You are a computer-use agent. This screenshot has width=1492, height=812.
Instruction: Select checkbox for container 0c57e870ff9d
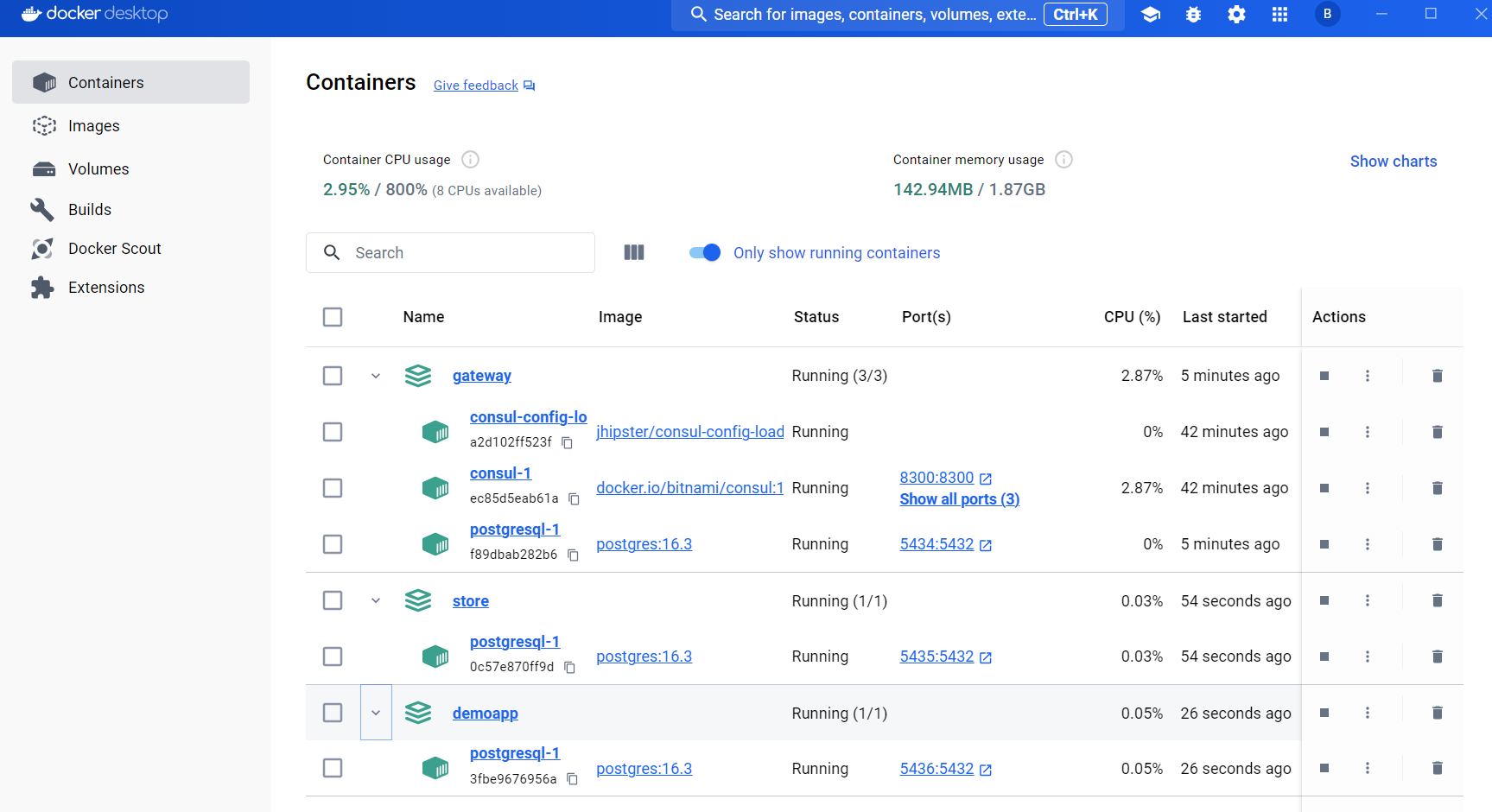pos(333,657)
